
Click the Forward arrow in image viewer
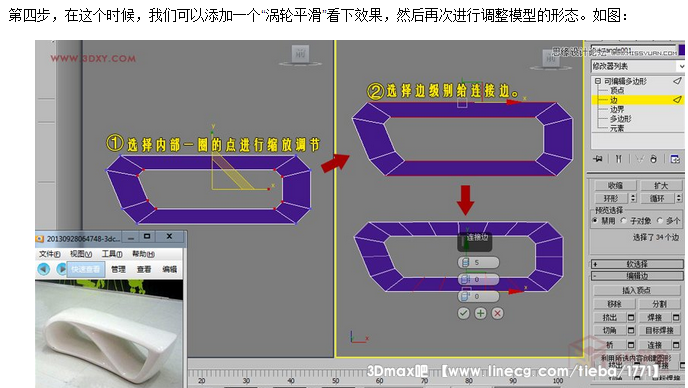click(x=61, y=269)
